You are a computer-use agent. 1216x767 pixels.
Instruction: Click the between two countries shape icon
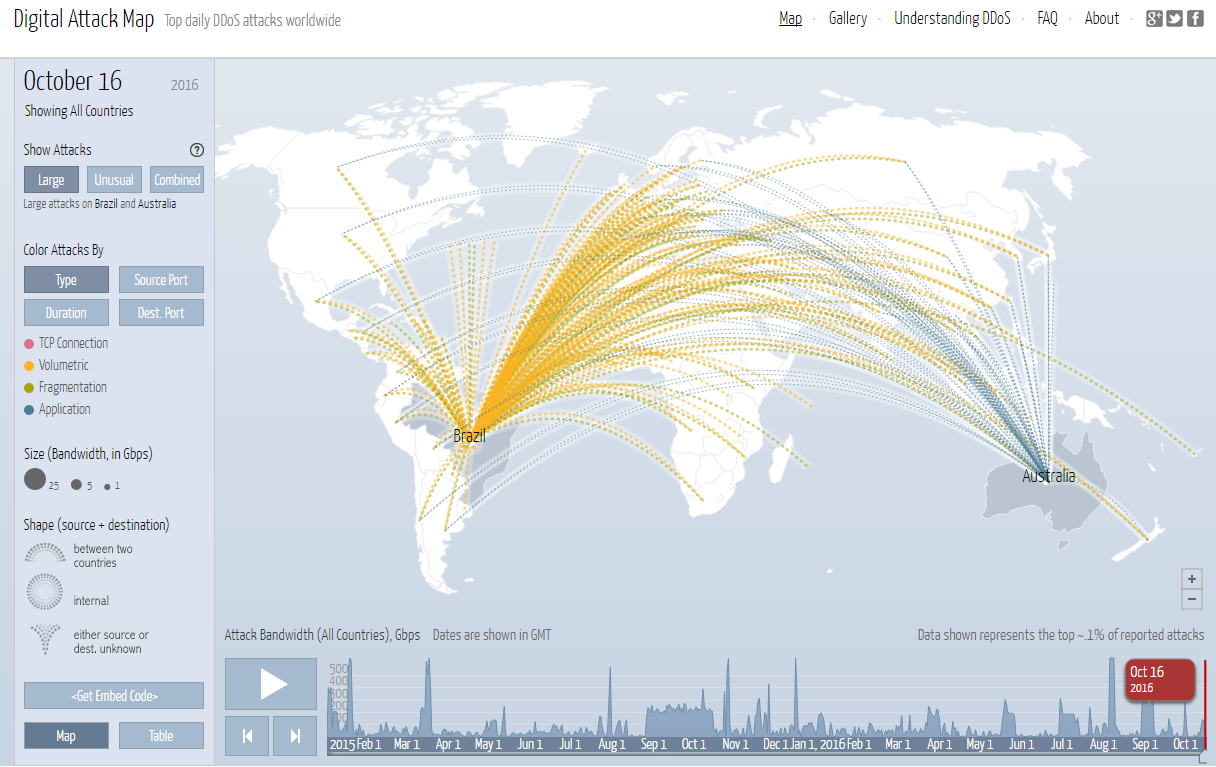[43, 553]
